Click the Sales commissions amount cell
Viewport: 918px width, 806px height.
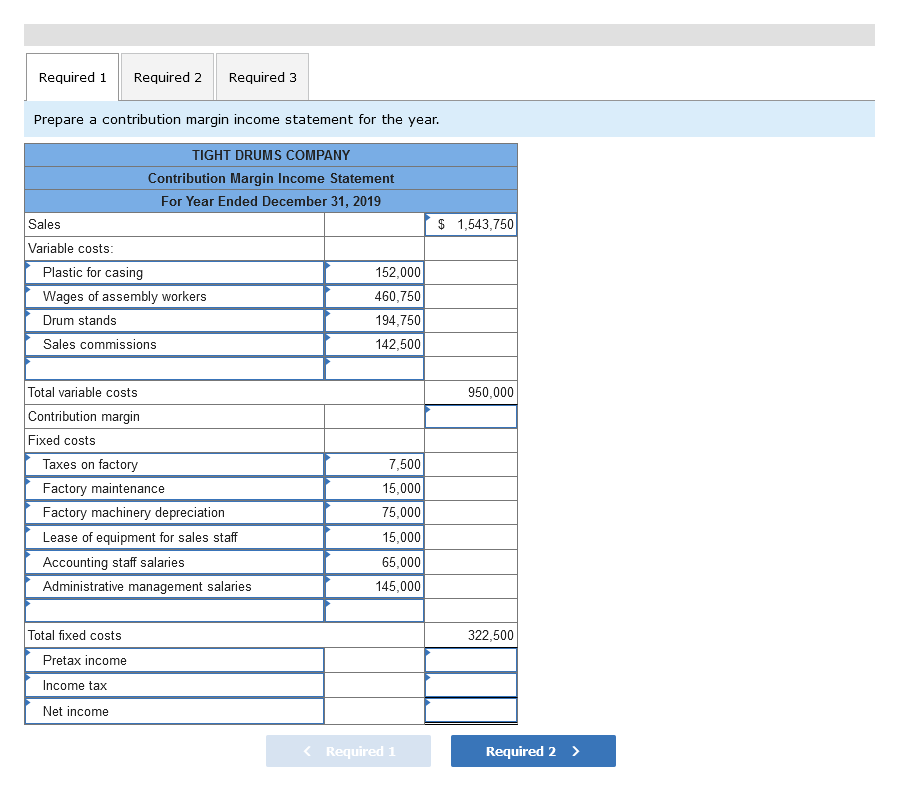[374, 344]
